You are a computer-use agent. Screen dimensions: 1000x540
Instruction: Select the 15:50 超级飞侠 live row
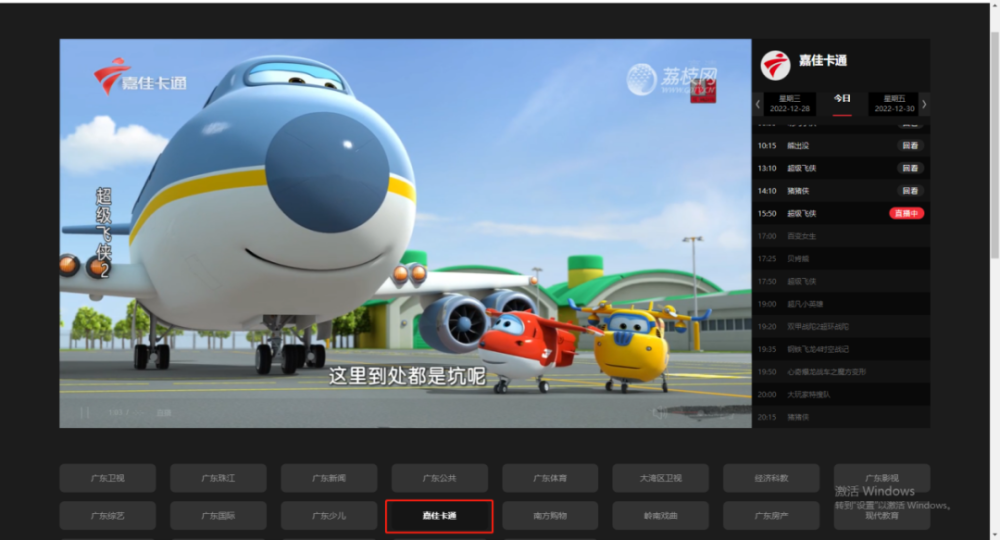841,214
